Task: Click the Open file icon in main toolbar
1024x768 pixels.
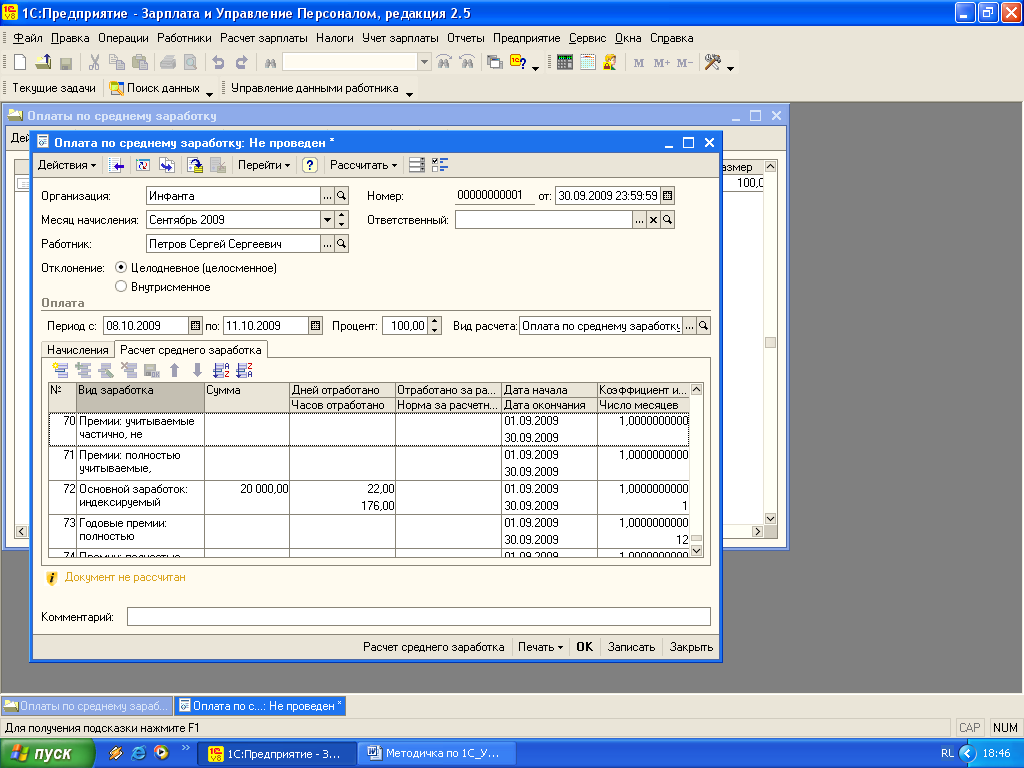Action: tap(43, 62)
